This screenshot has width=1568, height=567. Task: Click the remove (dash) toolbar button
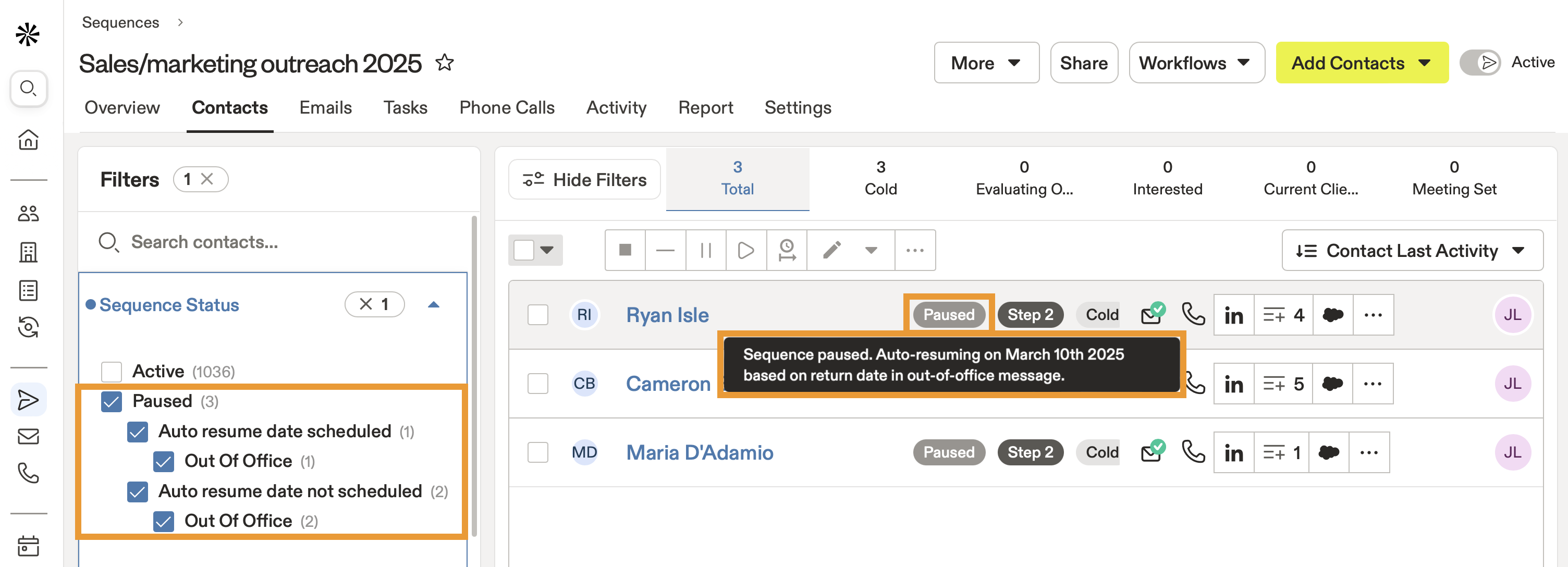point(665,250)
